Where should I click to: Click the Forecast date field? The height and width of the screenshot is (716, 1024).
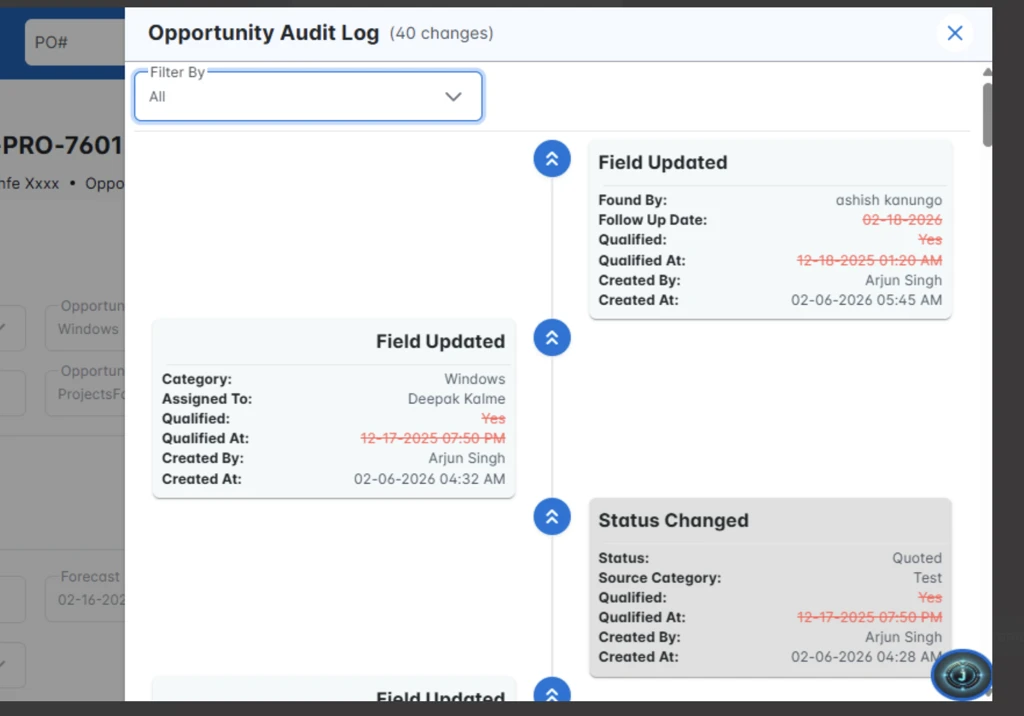88,600
